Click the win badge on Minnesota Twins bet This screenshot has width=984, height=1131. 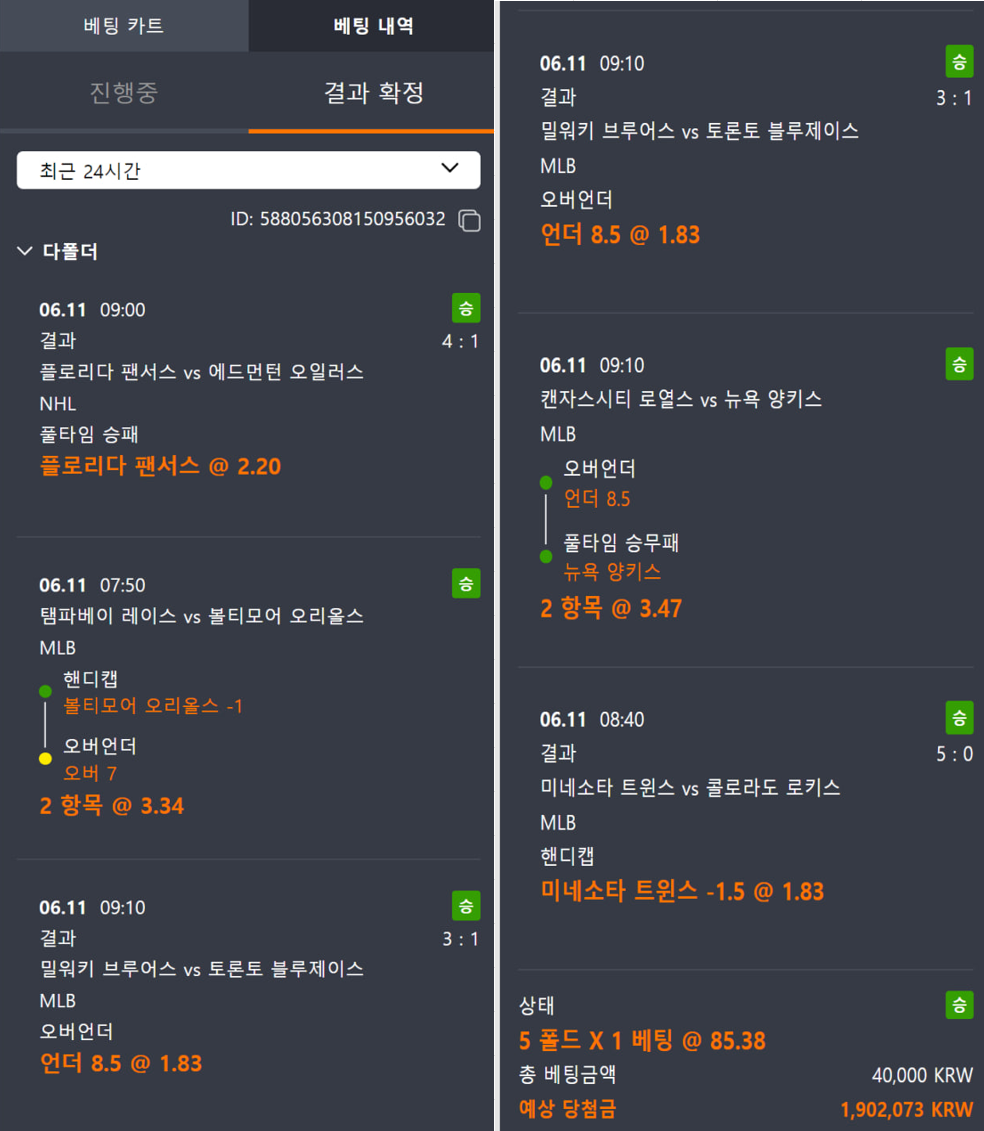tap(959, 718)
